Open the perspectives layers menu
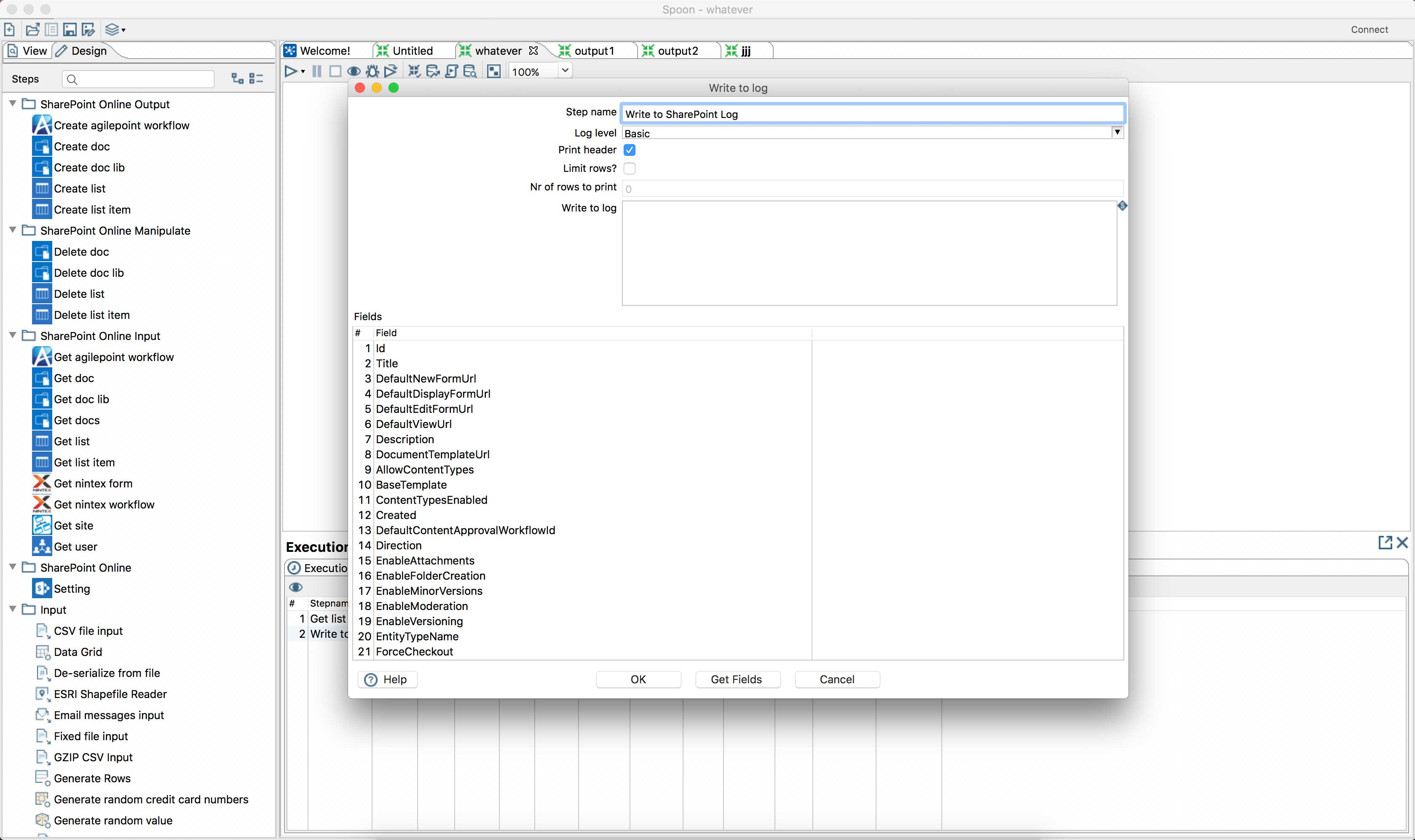Image resolution: width=1415 pixels, height=840 pixels. [x=115, y=29]
